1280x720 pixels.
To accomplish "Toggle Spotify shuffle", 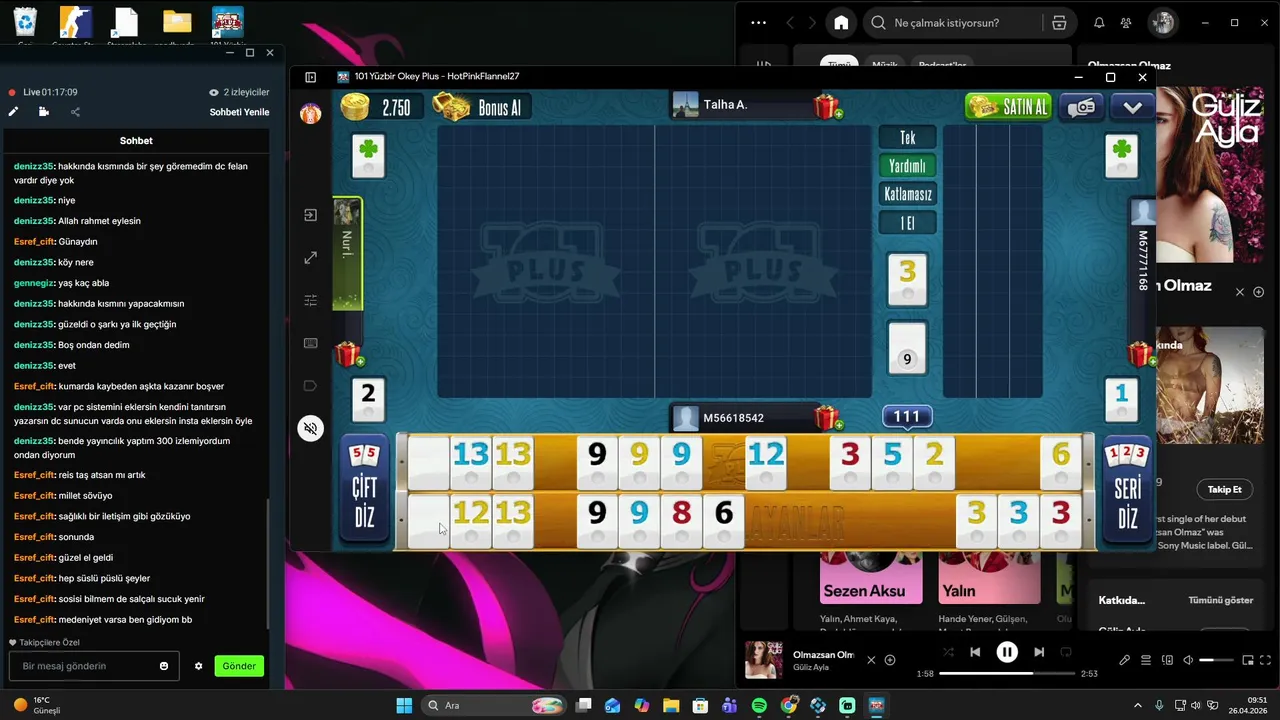I will pyautogui.click(x=948, y=652).
